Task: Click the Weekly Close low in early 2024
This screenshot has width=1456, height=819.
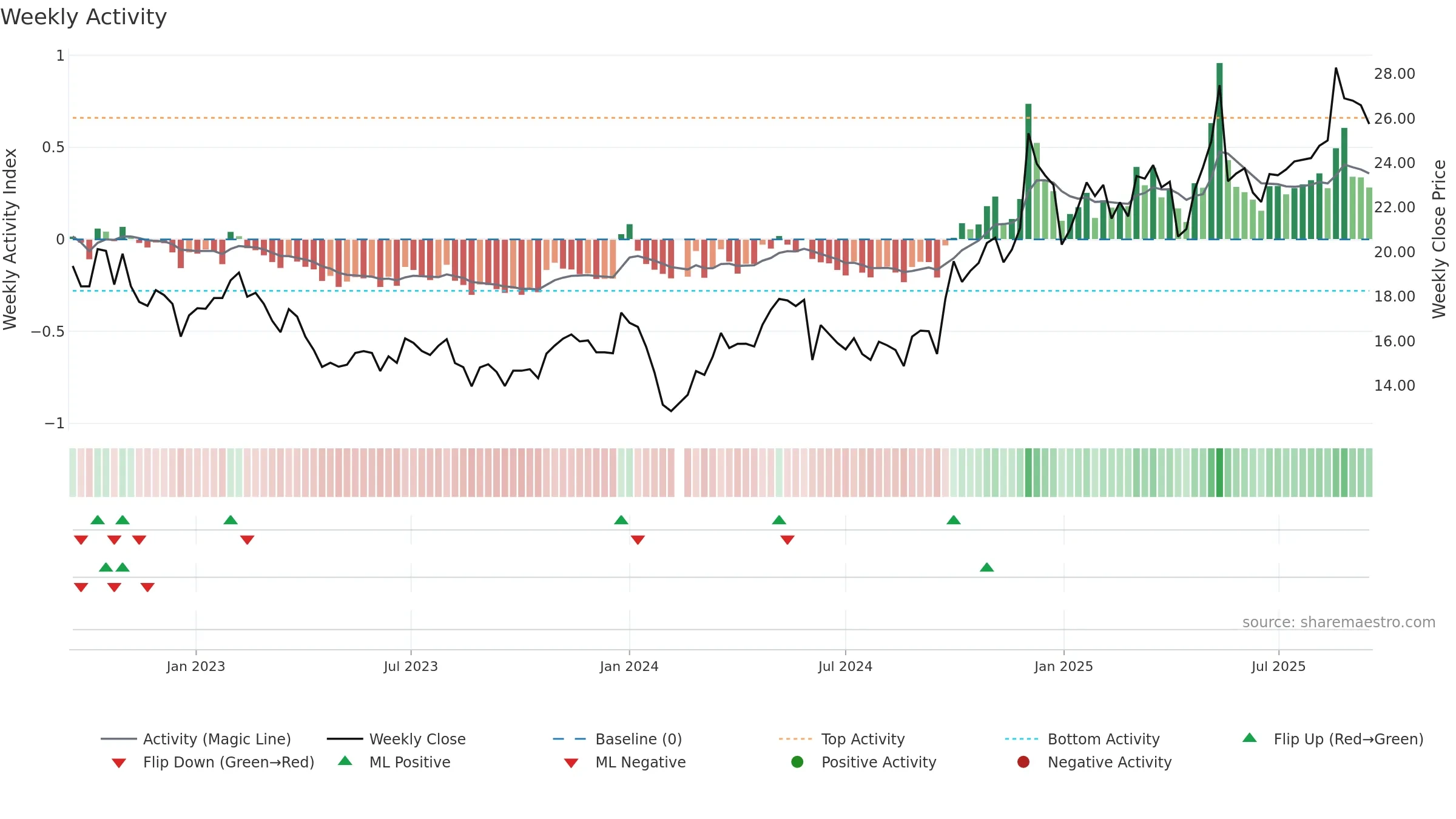Action: click(671, 411)
